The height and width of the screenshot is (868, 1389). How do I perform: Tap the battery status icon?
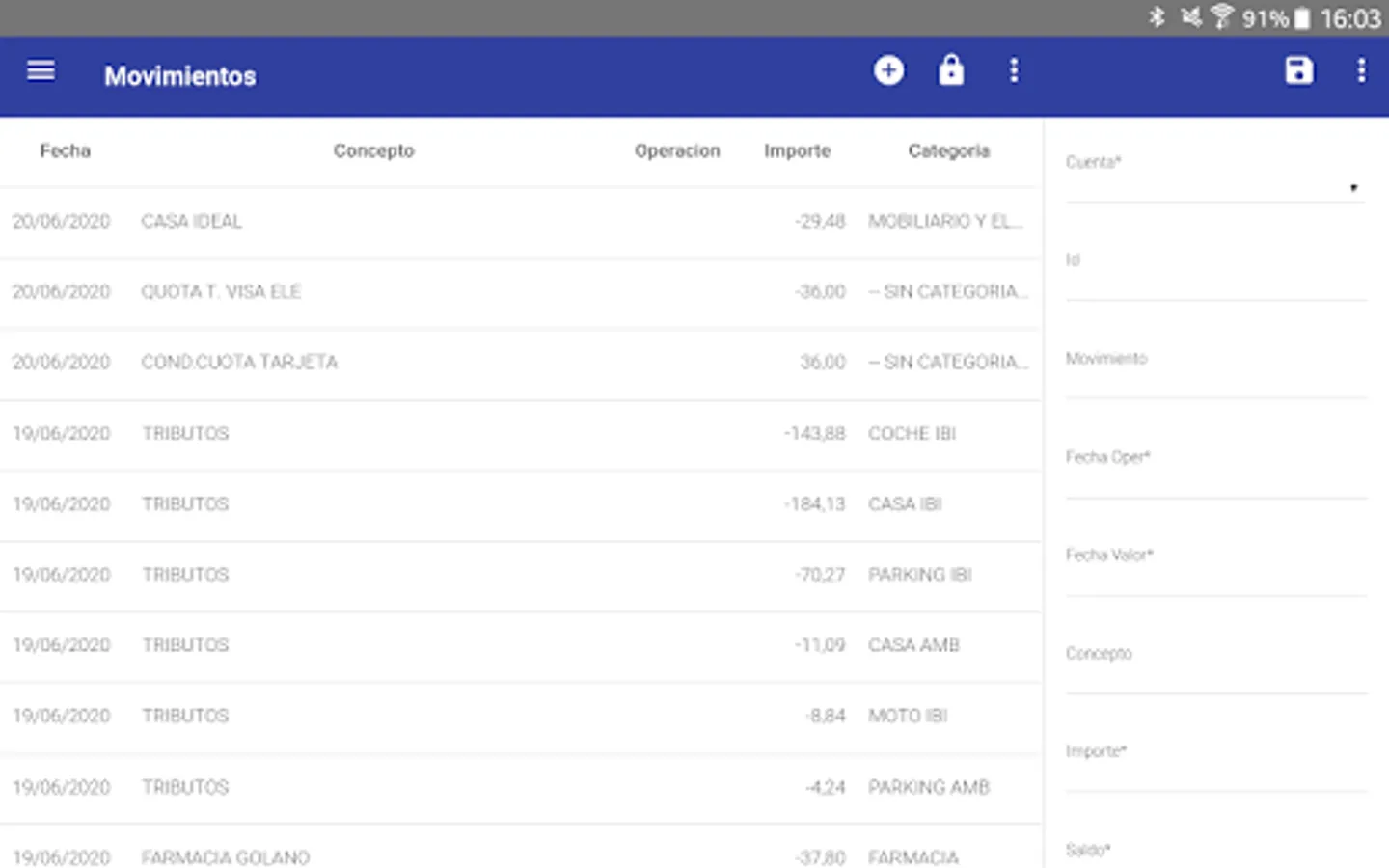tap(1302, 18)
